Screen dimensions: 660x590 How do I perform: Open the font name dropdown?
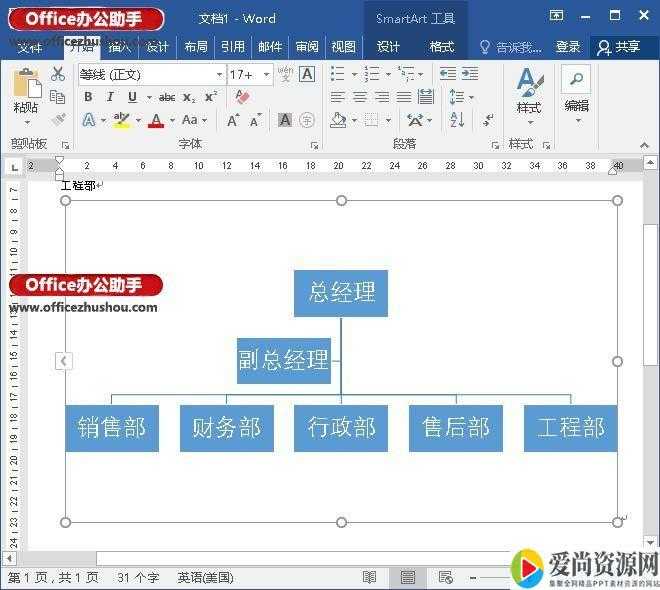[x=219, y=75]
